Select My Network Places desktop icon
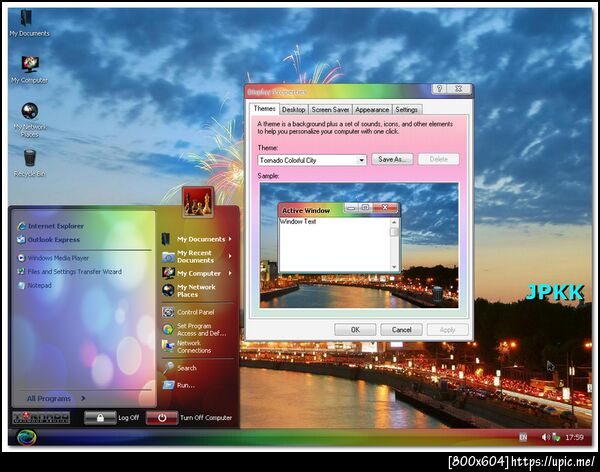This screenshot has width=600, height=472. [x=30, y=120]
